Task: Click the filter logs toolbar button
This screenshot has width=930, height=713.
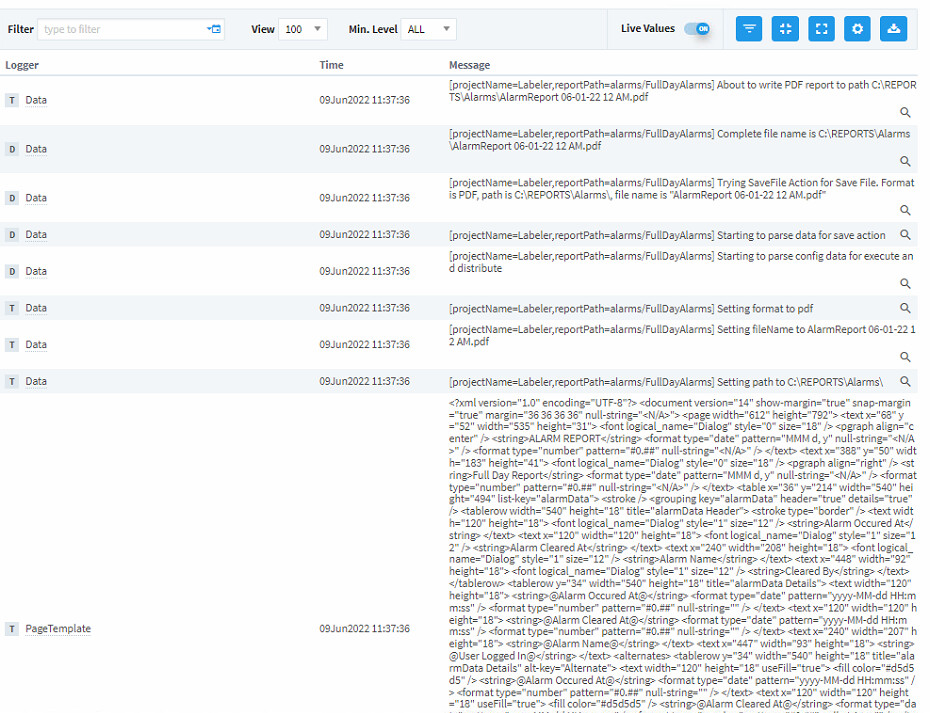Action: (749, 28)
